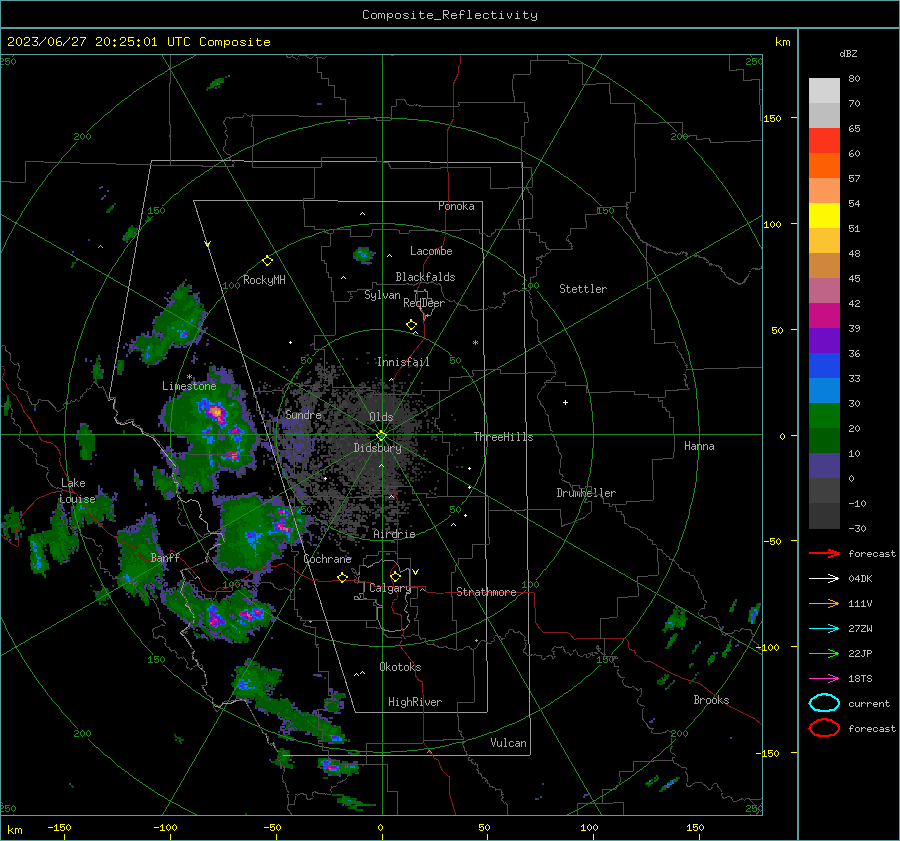900x841 pixels.
Task: Click the Lacombe label
Action: pos(431,251)
